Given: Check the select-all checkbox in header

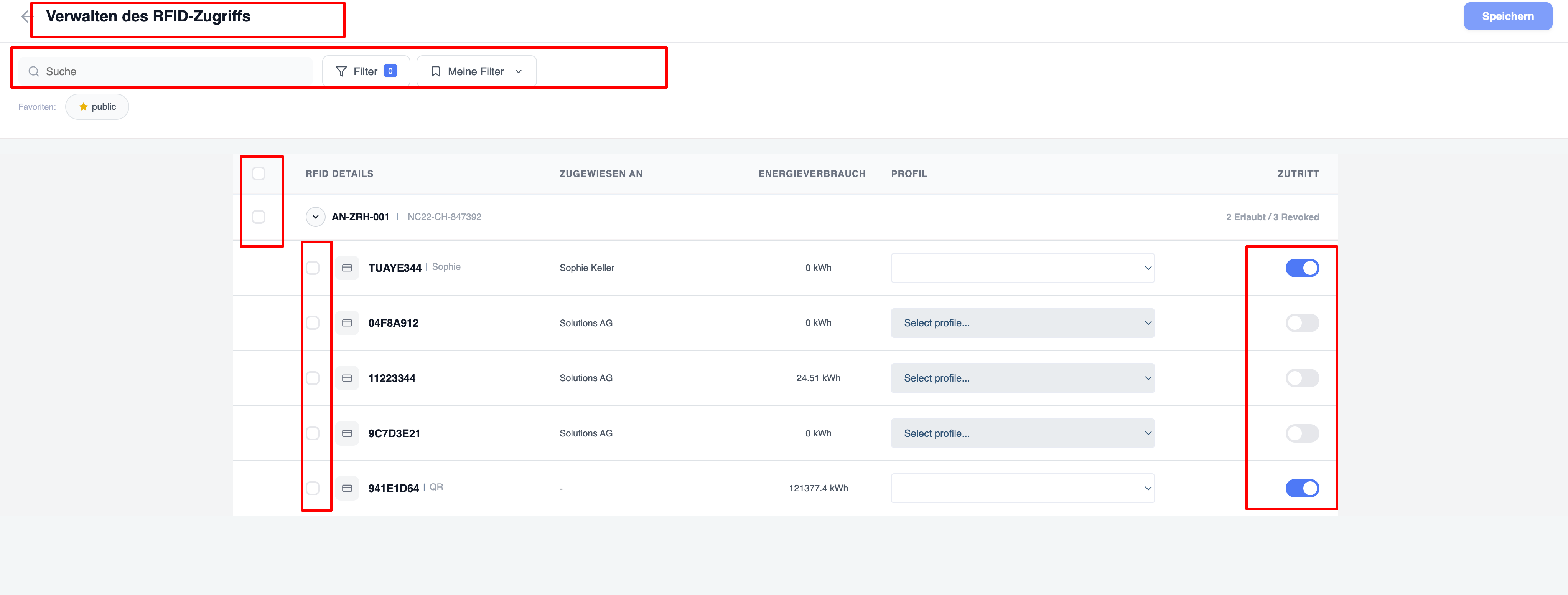Looking at the screenshot, I should [x=259, y=174].
